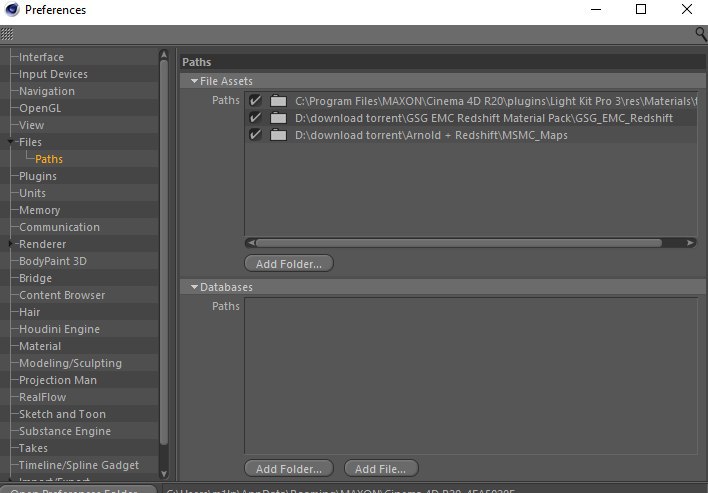Select Projection Man category
This screenshot has width=708, height=493.
58,381
